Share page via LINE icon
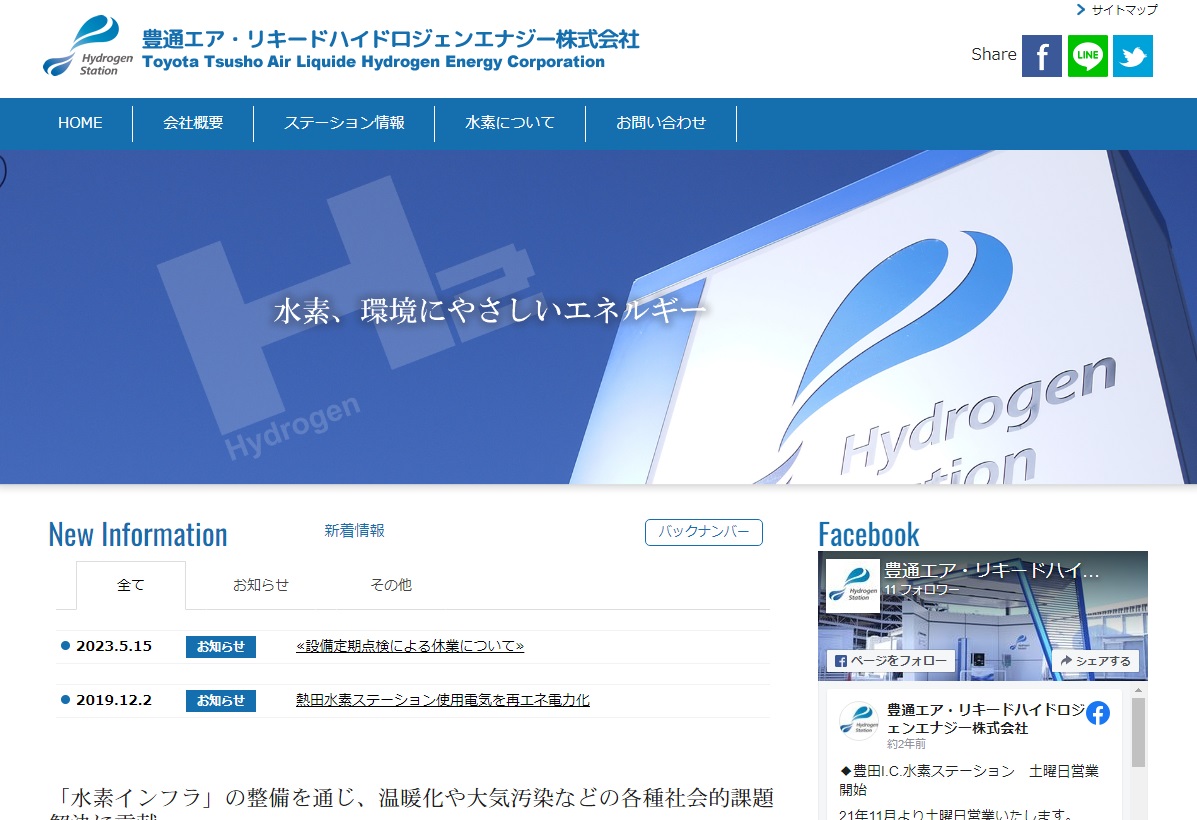The width and height of the screenshot is (1197, 820). click(1087, 56)
